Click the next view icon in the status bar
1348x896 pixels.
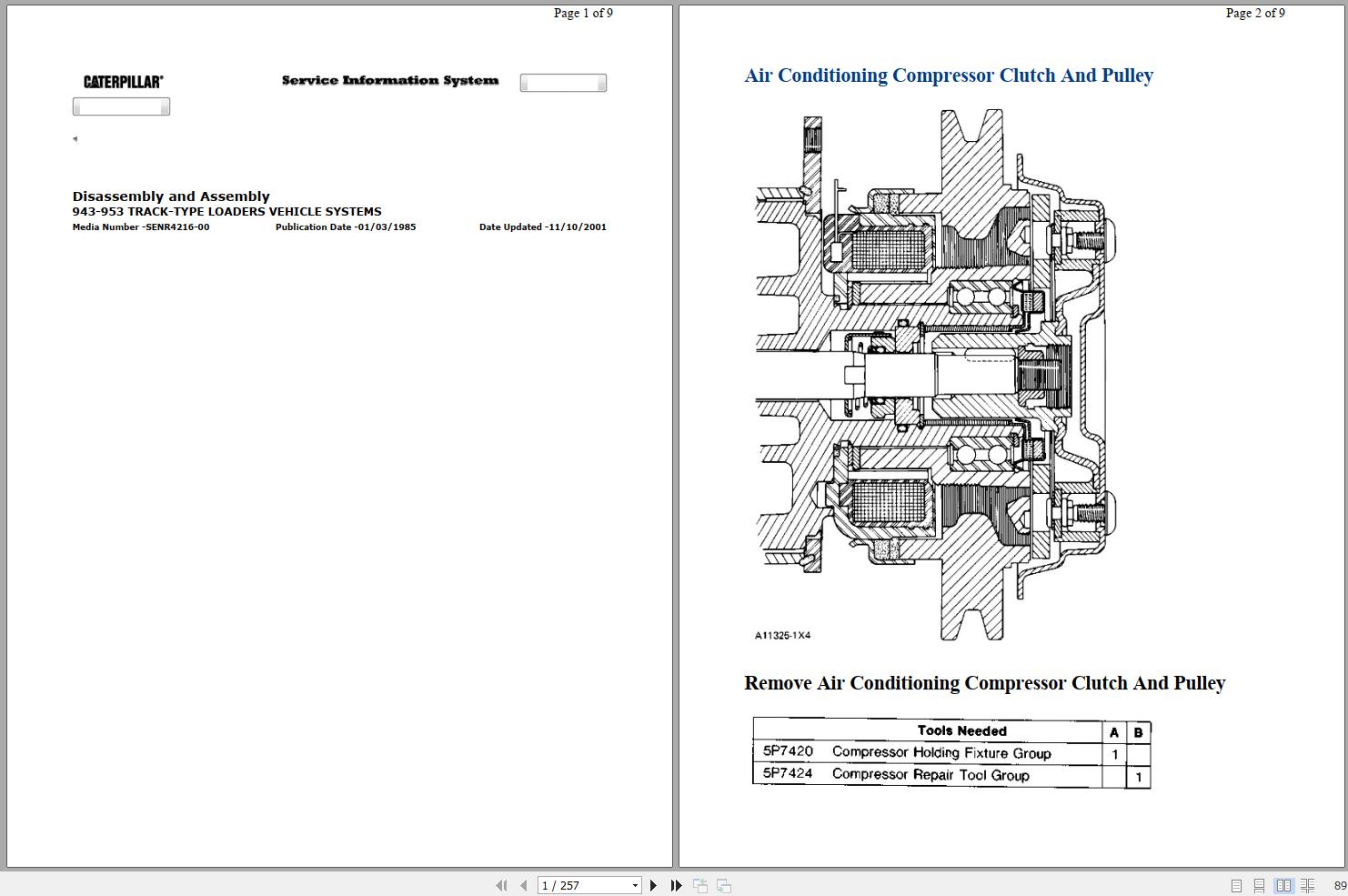click(724, 885)
